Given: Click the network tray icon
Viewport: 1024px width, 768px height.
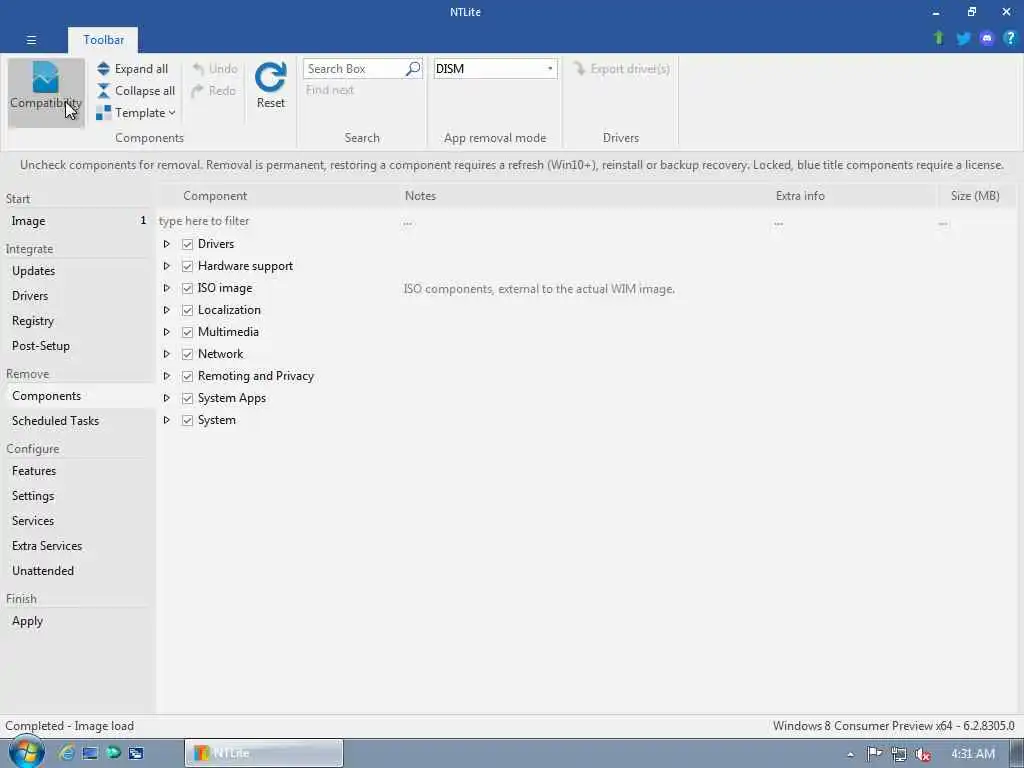Looking at the screenshot, I should (x=899, y=754).
